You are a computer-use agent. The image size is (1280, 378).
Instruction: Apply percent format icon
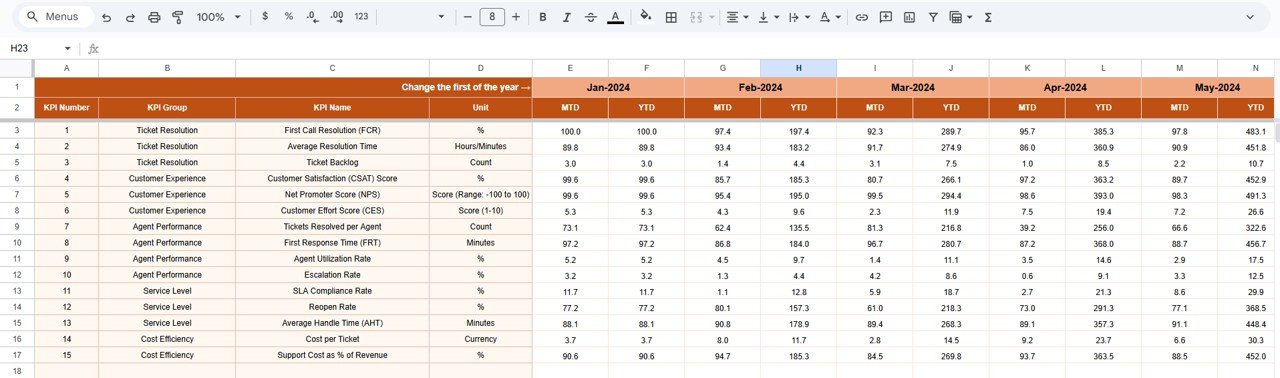click(289, 17)
